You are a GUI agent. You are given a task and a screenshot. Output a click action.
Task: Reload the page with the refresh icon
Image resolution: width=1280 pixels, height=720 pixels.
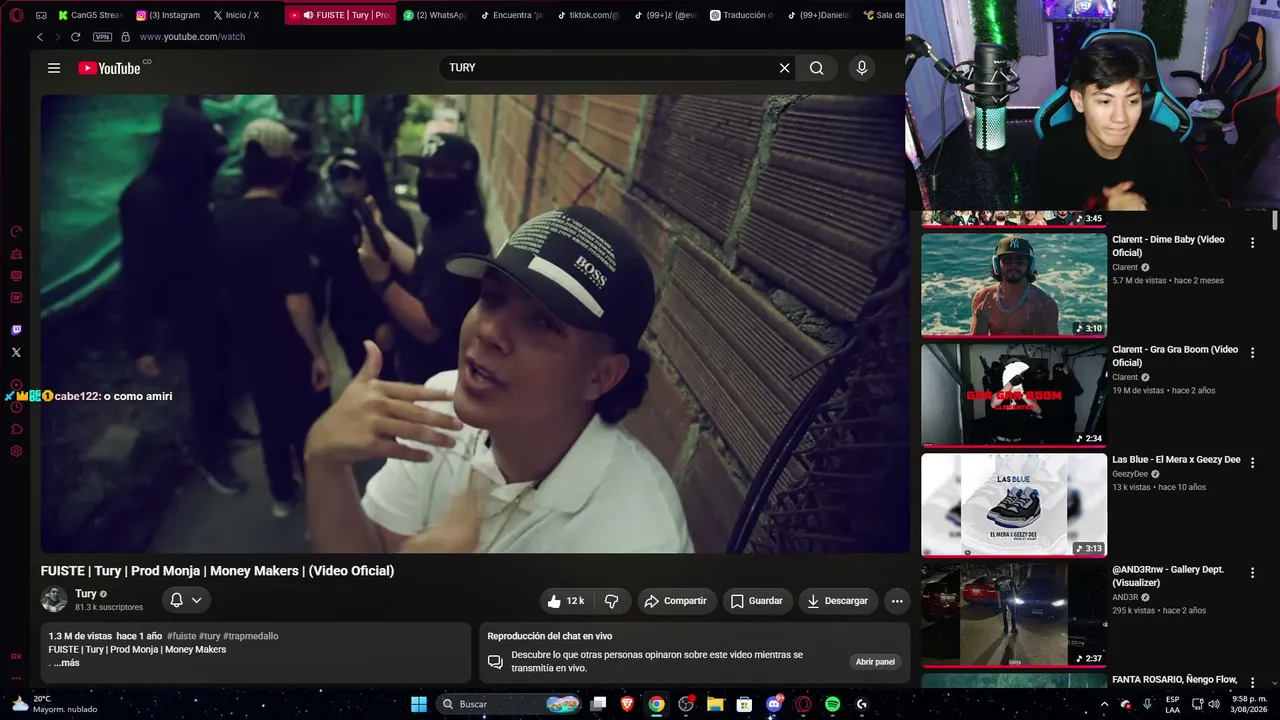75,37
